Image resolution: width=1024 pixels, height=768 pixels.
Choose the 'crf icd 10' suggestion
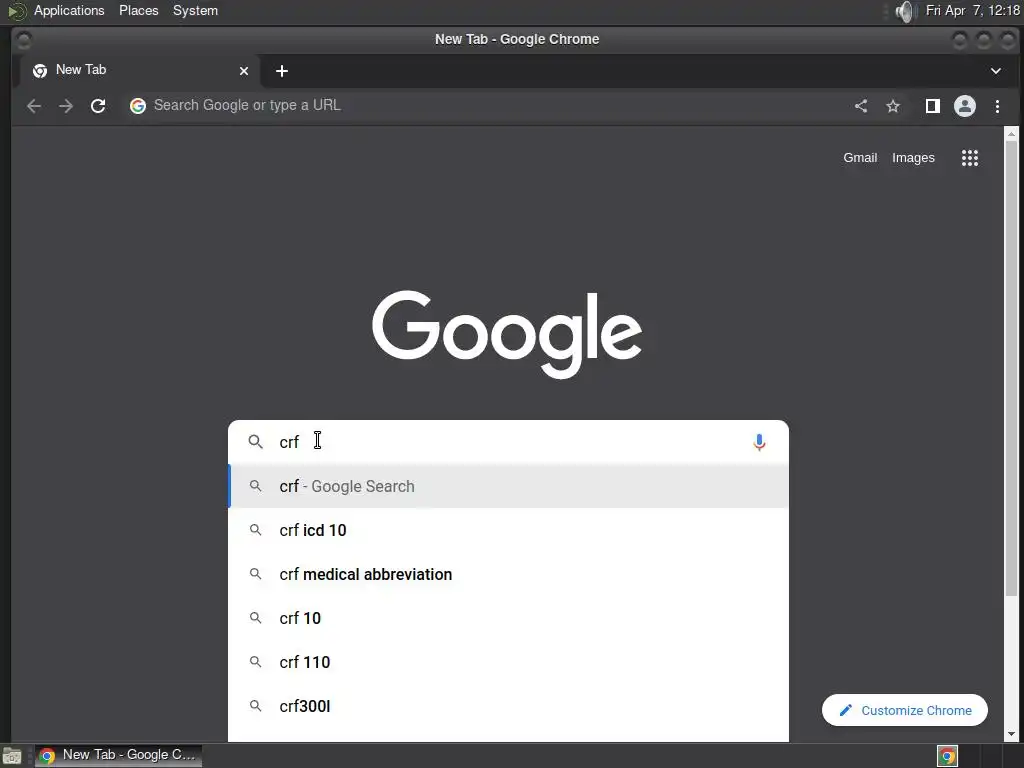(x=508, y=530)
